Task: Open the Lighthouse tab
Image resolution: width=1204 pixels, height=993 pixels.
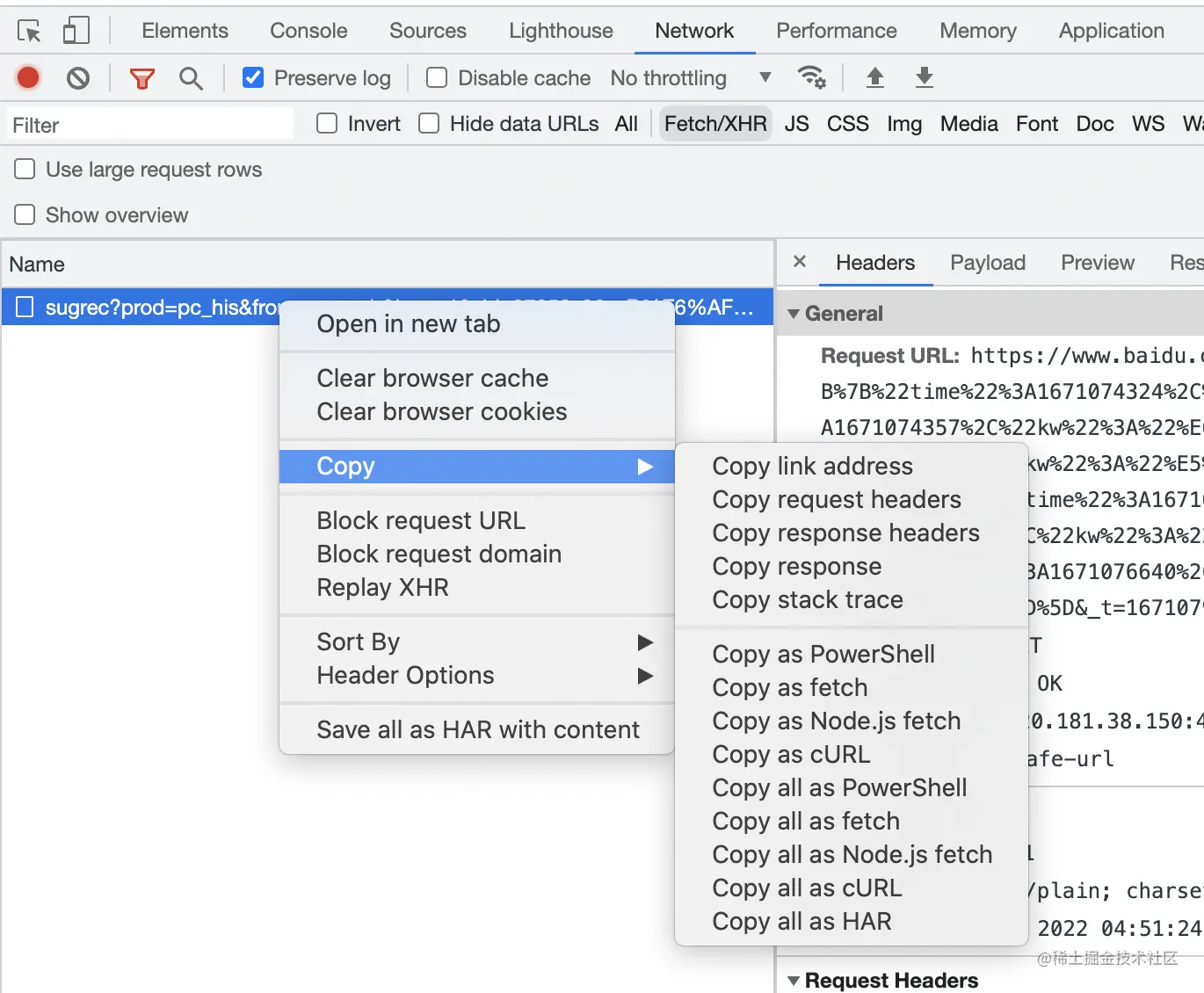Action: click(x=561, y=31)
